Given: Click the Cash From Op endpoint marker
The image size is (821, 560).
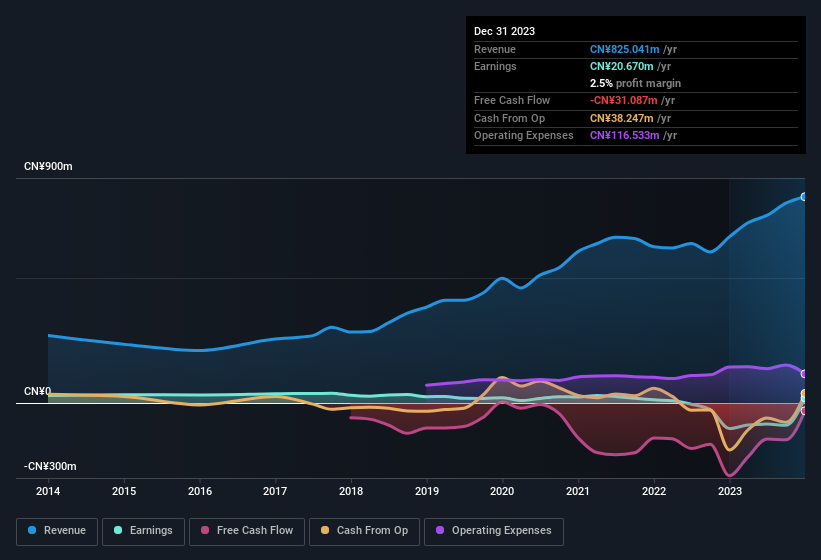Looking at the screenshot, I should 804,393.
